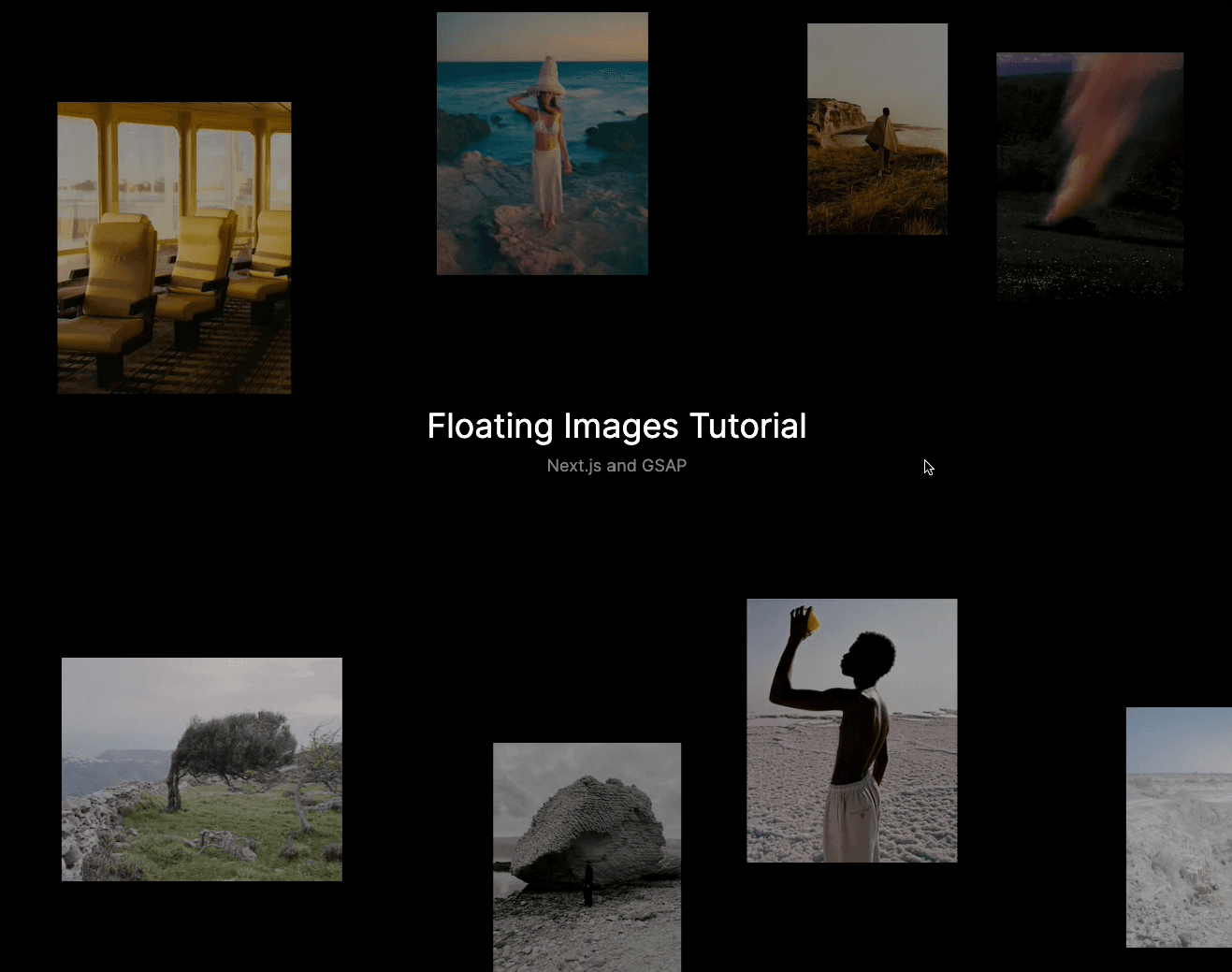Click the yellow object in man's raised hand
The image size is (1232, 972).
(810, 618)
